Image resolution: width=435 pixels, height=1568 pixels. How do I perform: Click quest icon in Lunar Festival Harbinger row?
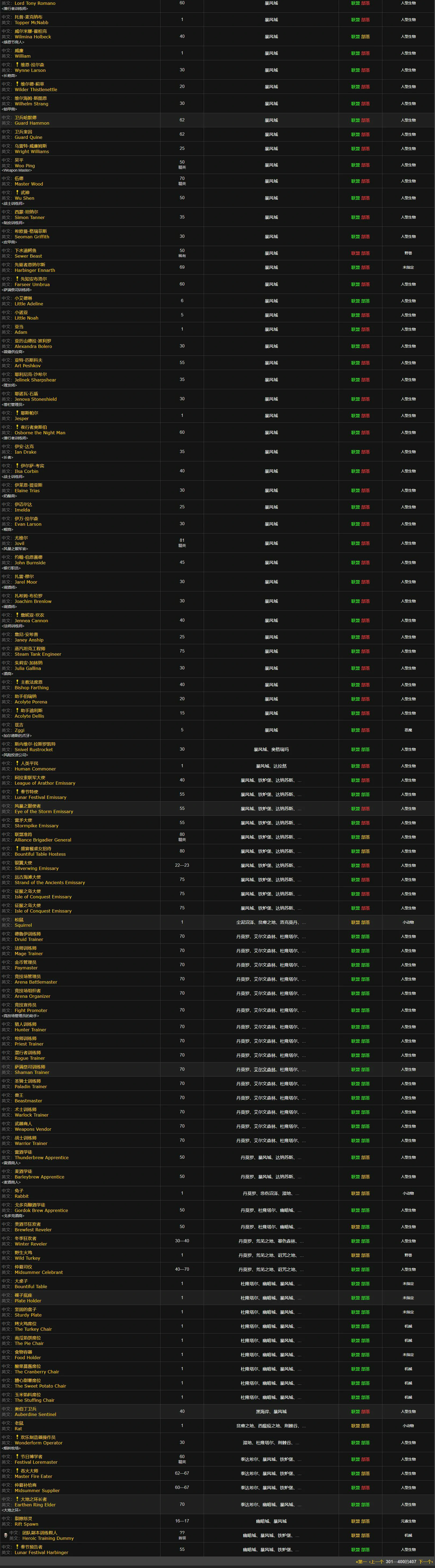coord(17,1547)
